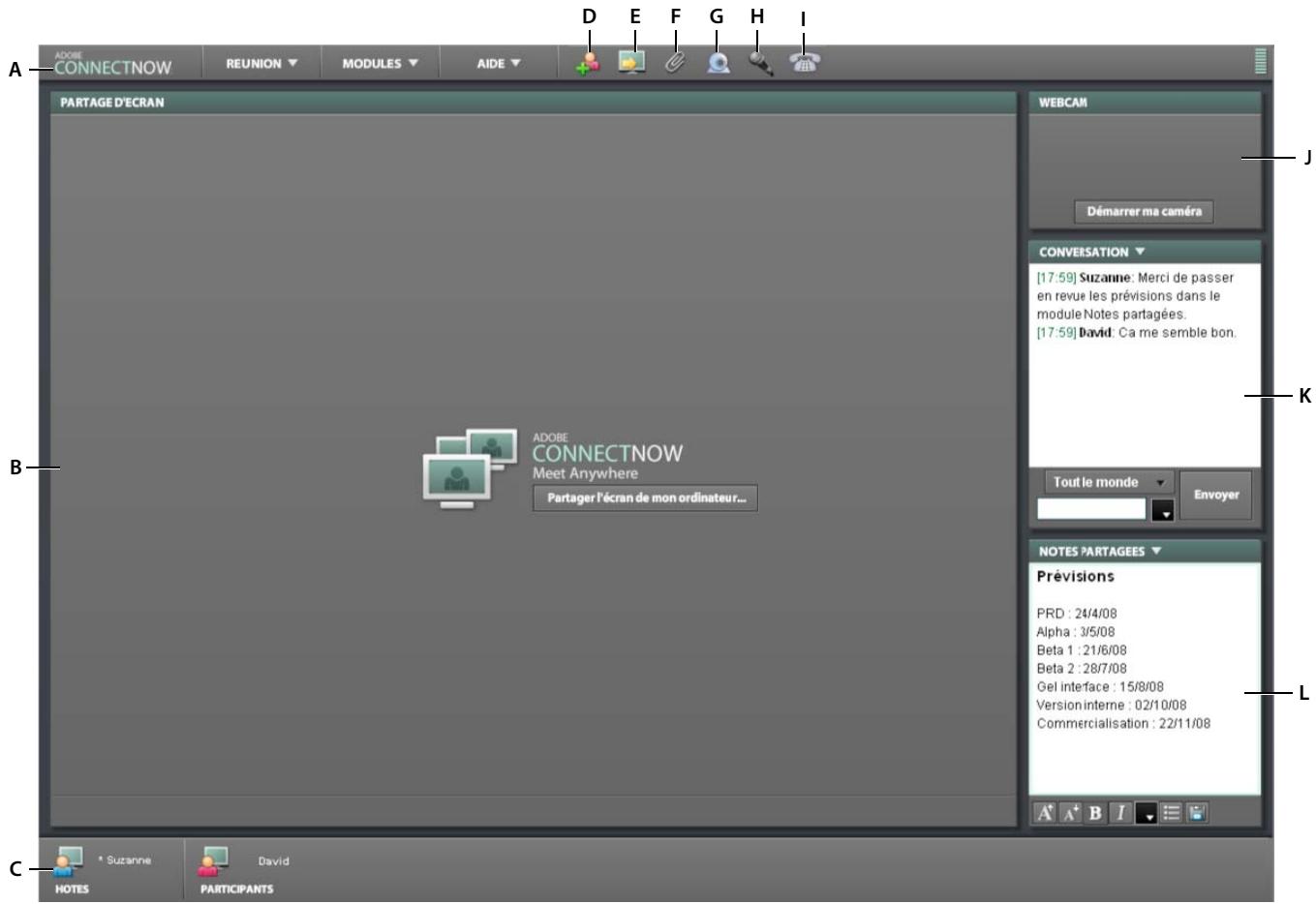Click Démarrer ma caméra button
Image resolution: width=1316 pixels, height=904 pixels.
1144,211
